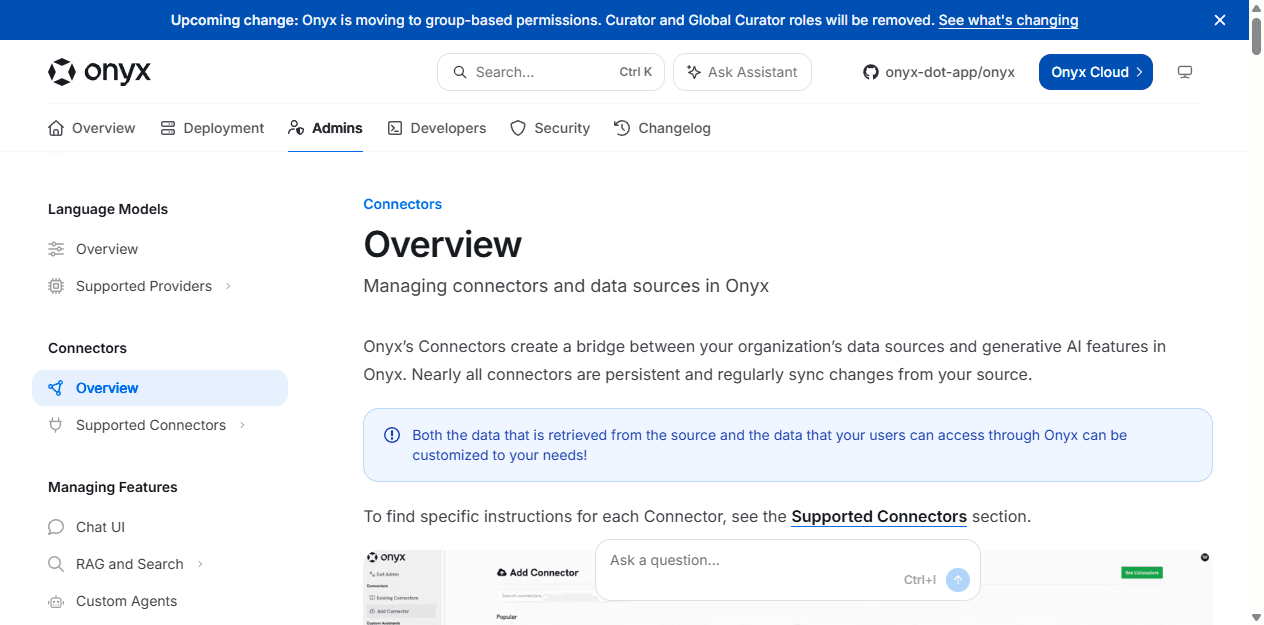
Task: Click the info icon in the callout
Action: click(392, 435)
